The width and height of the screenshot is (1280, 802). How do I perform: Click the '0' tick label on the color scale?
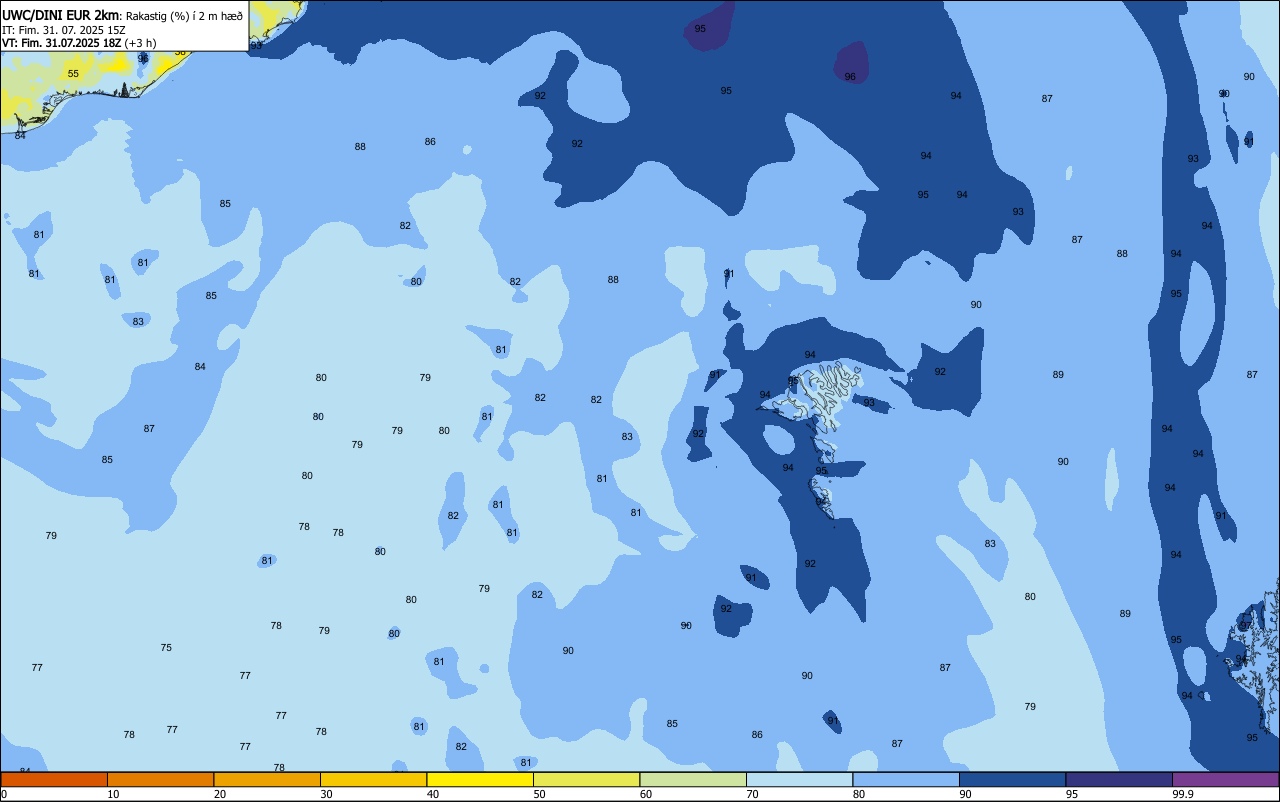[4, 794]
